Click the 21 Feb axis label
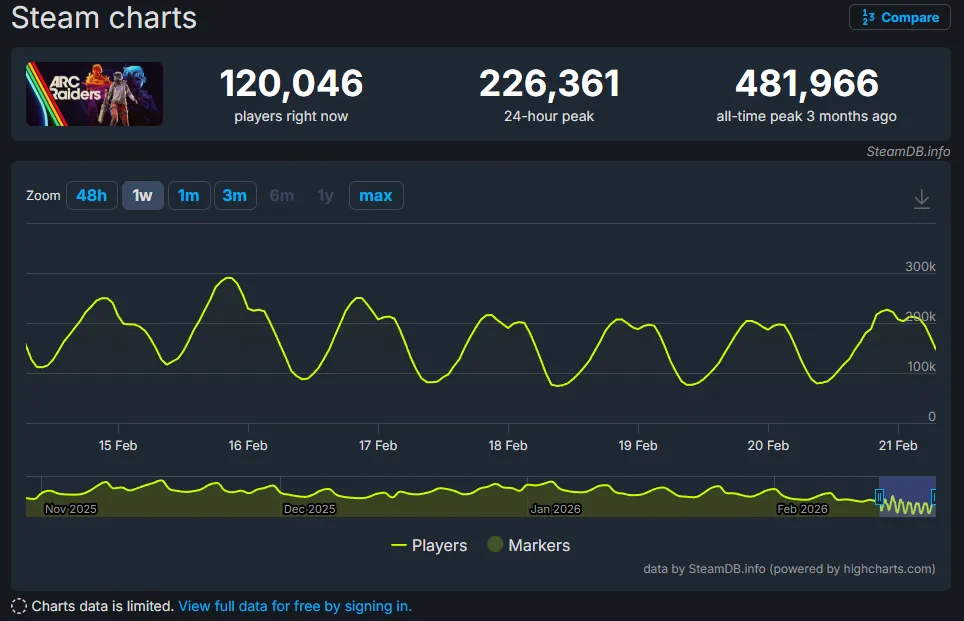Image resolution: width=964 pixels, height=621 pixels. click(x=898, y=445)
